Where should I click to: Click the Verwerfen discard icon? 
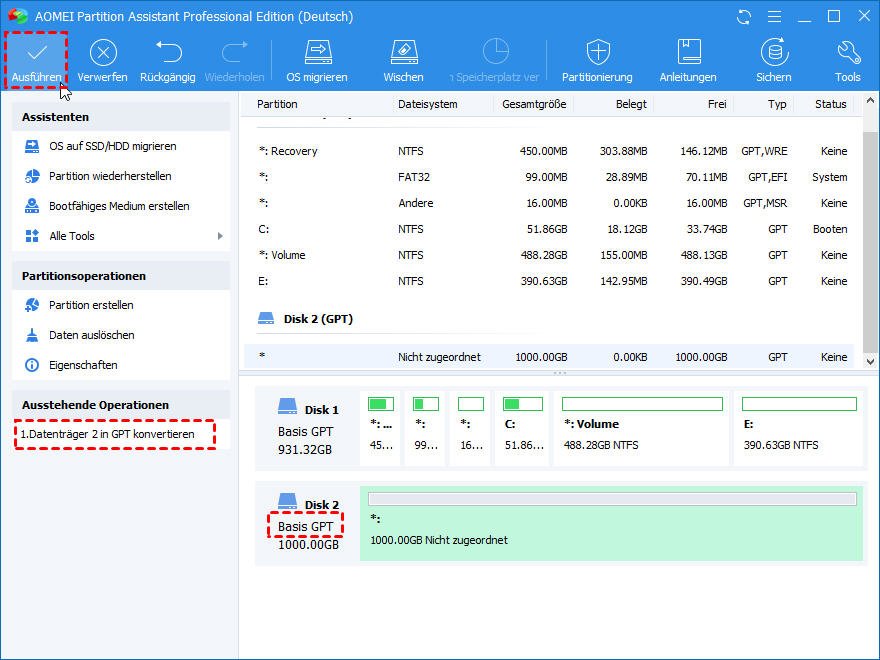[x=103, y=53]
